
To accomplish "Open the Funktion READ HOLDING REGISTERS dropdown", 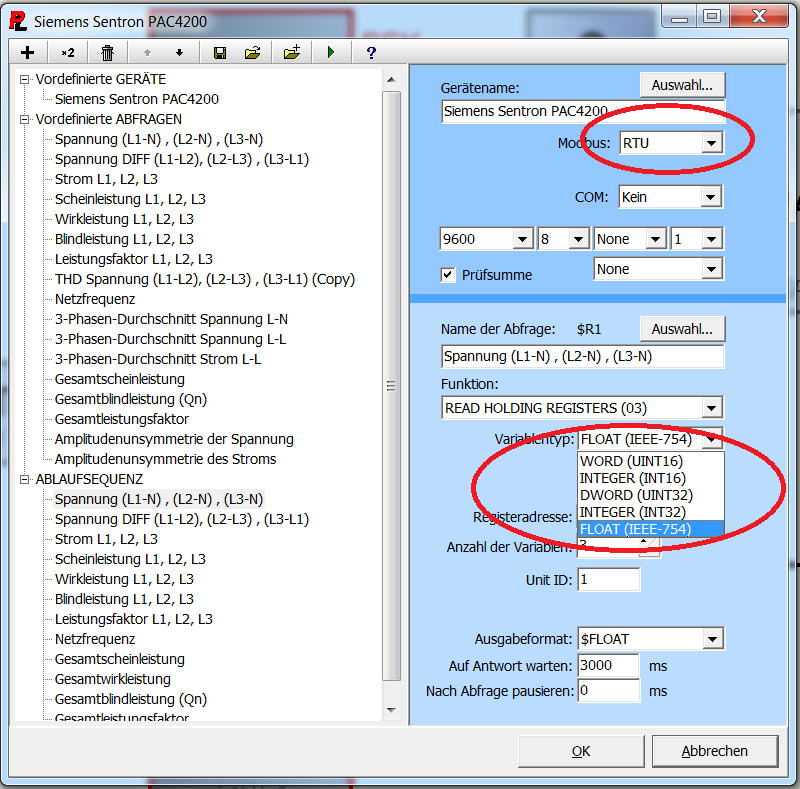I will point(711,408).
